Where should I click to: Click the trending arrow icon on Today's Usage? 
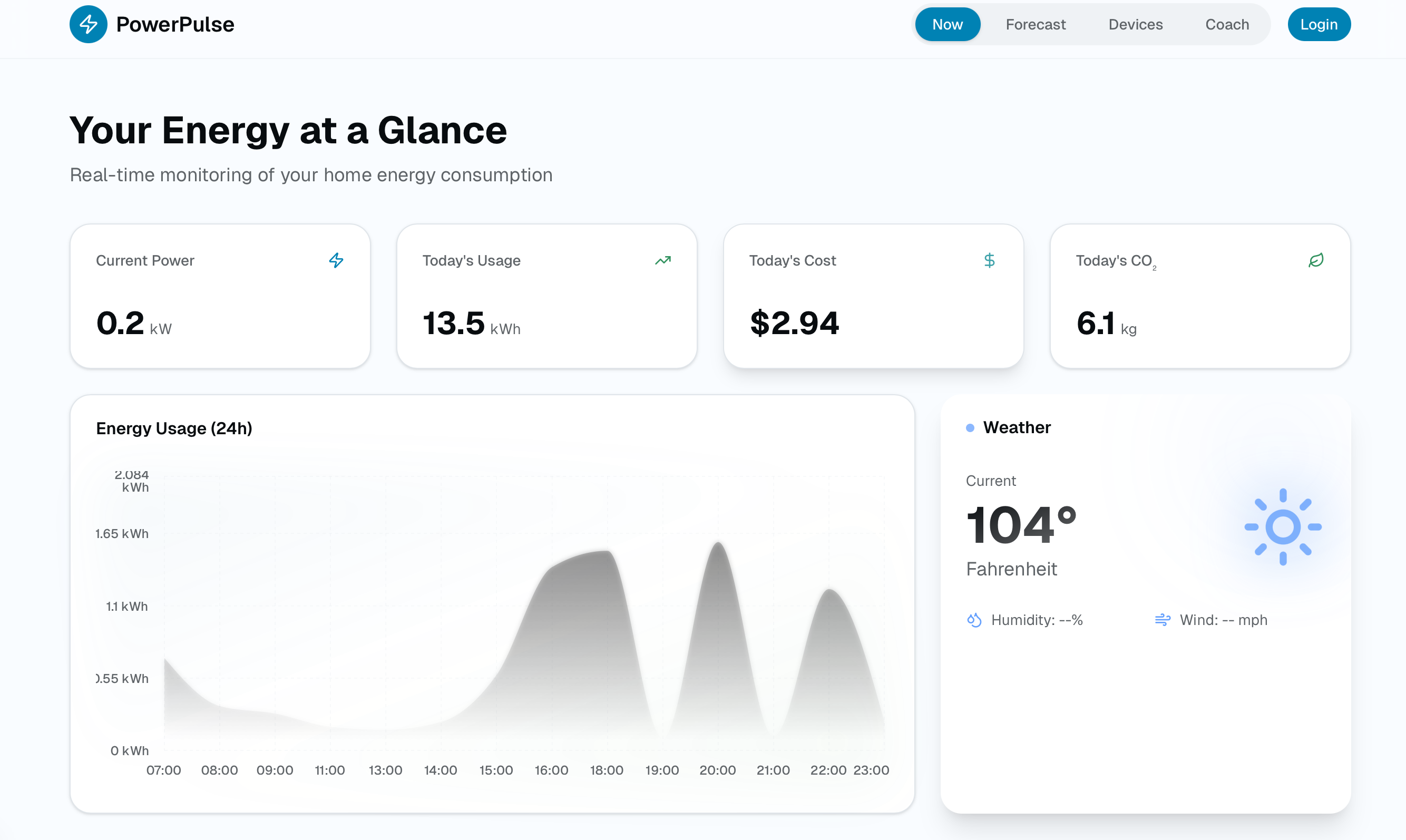(x=663, y=260)
